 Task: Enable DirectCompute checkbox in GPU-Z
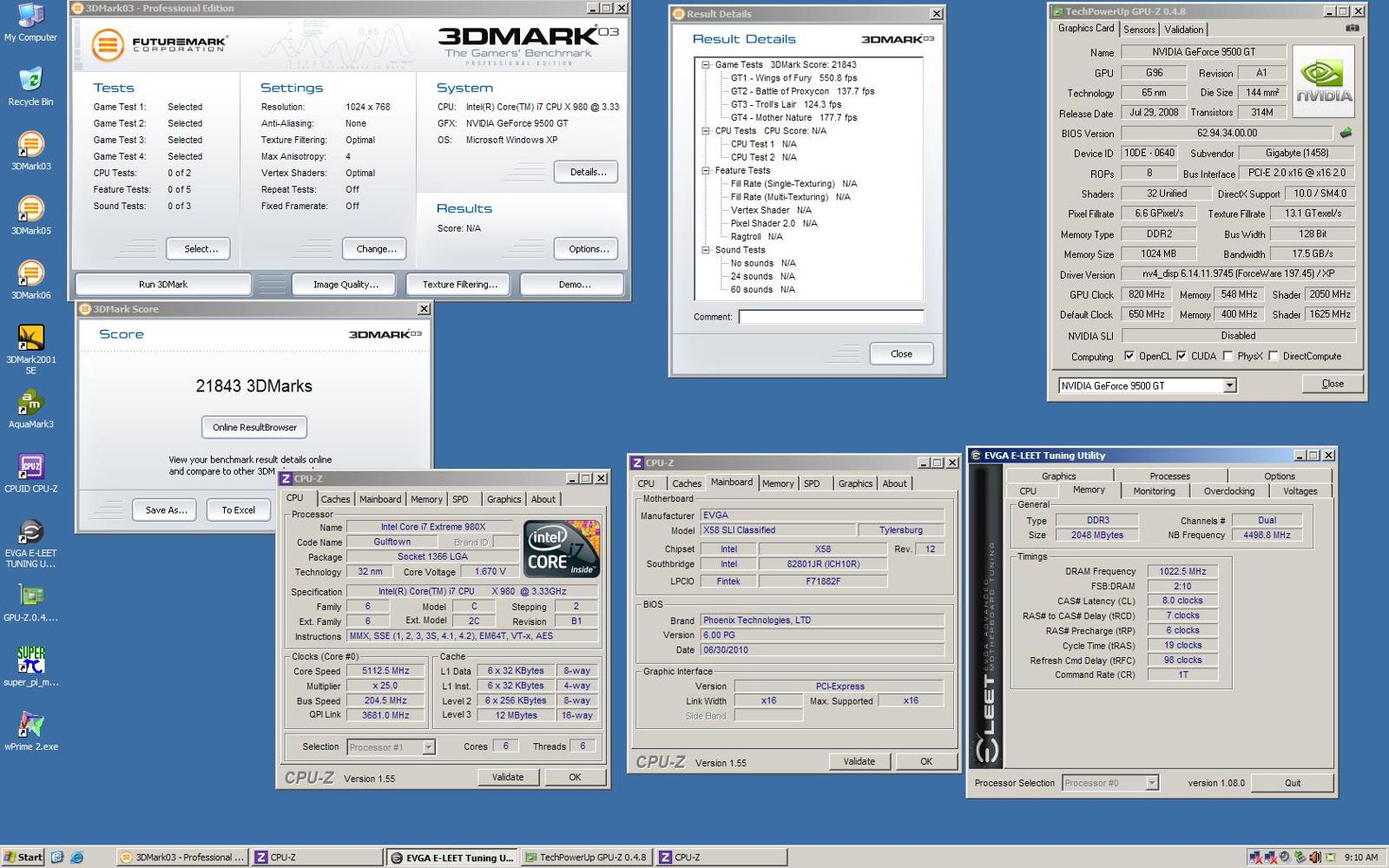point(1273,356)
